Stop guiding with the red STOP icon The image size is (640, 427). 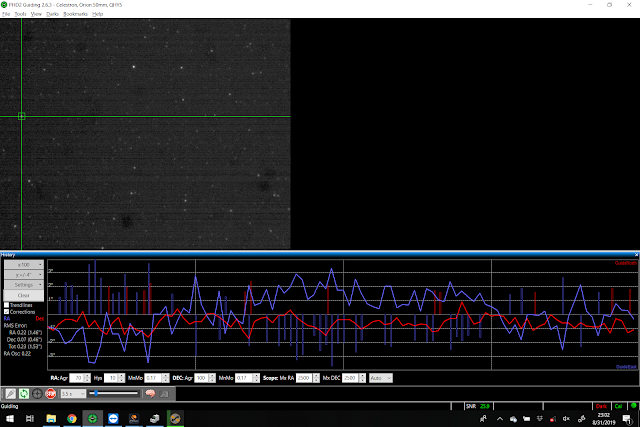coord(51,394)
